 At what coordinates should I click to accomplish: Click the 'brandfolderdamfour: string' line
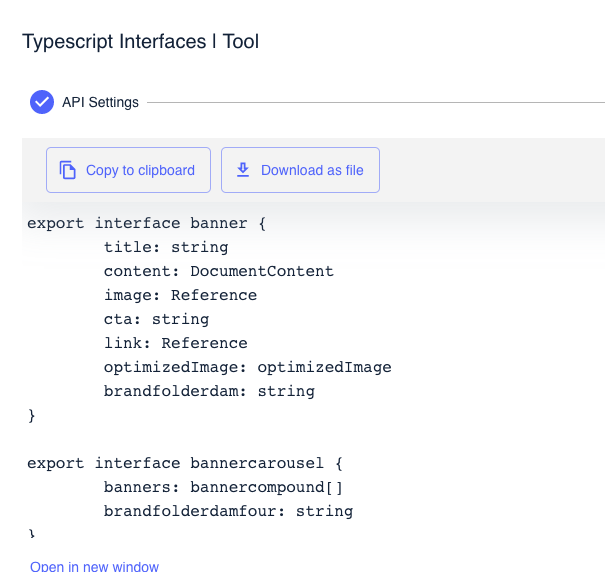coord(228,511)
